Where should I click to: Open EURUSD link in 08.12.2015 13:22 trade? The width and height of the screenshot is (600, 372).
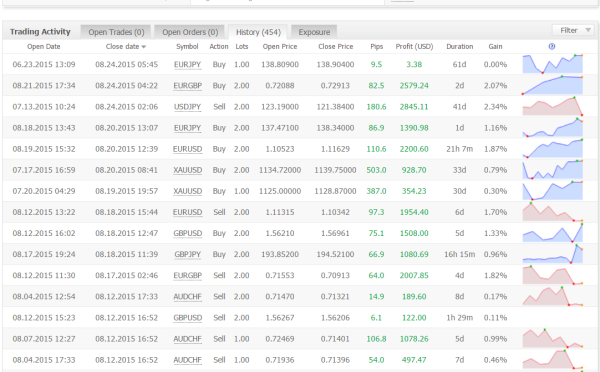(x=187, y=212)
